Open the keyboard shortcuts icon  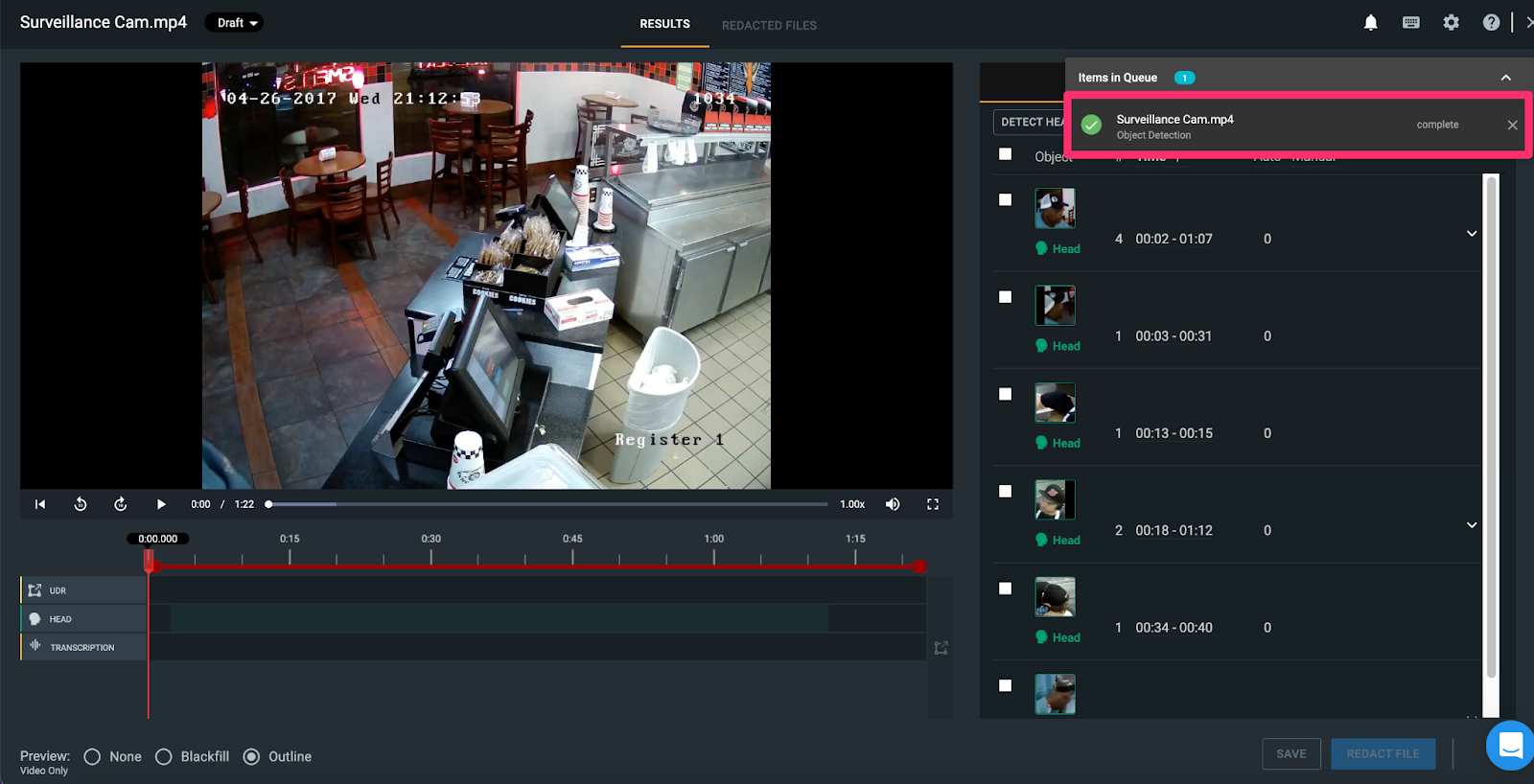click(1411, 23)
